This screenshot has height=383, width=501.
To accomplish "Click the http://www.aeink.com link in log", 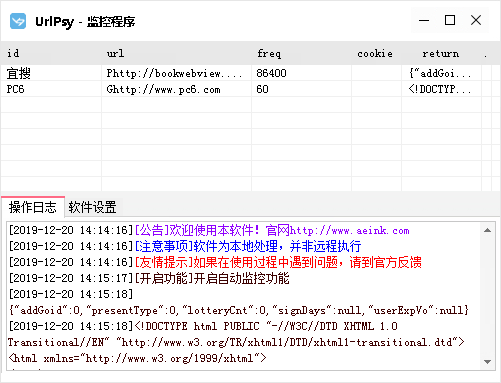I will pyautogui.click(x=350, y=231).
